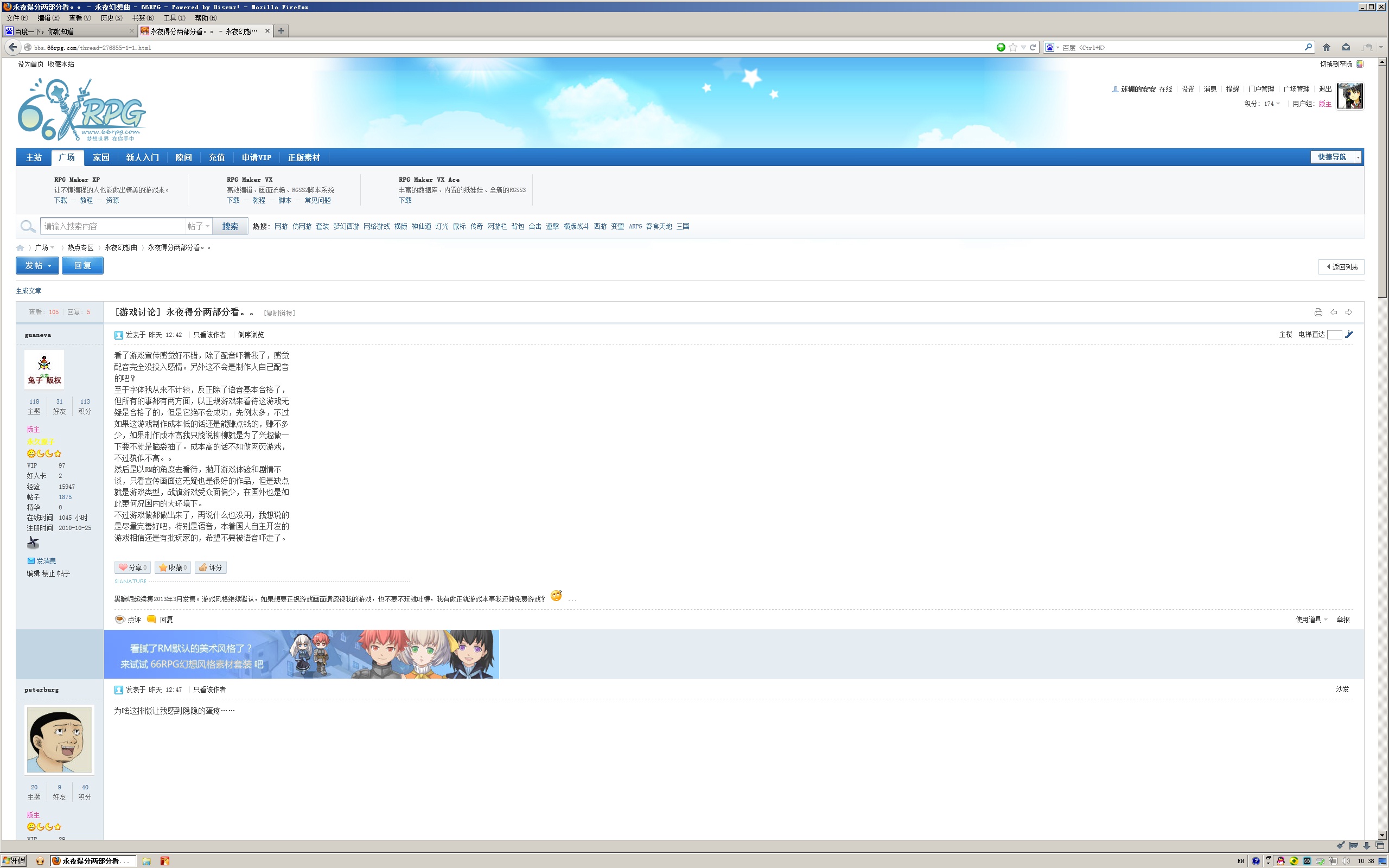The width and height of the screenshot is (1389, 868).
Task: Click the 电梯直达 floor number box
Action: pos(1335,334)
